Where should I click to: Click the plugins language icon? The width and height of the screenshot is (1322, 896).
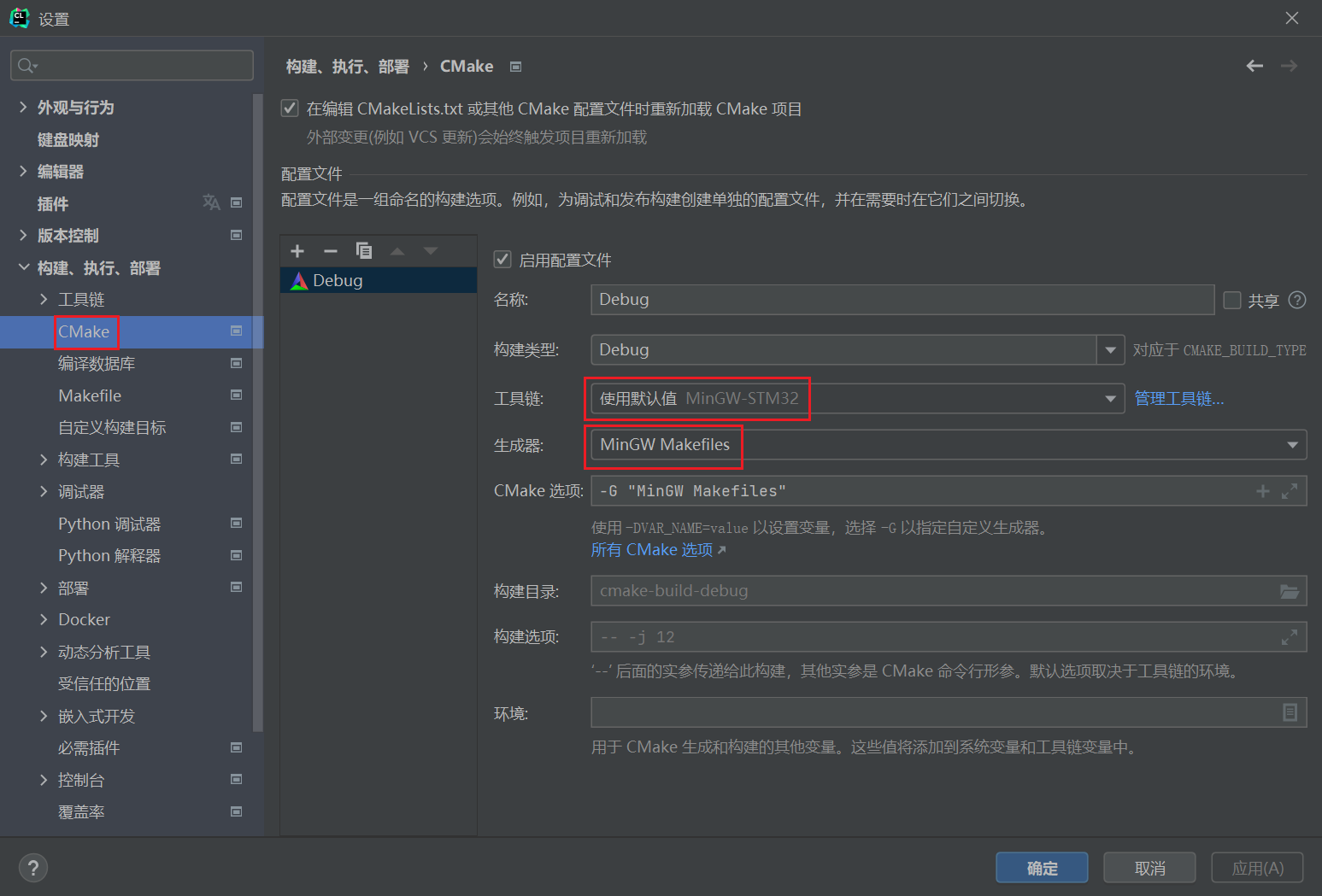[x=211, y=202]
